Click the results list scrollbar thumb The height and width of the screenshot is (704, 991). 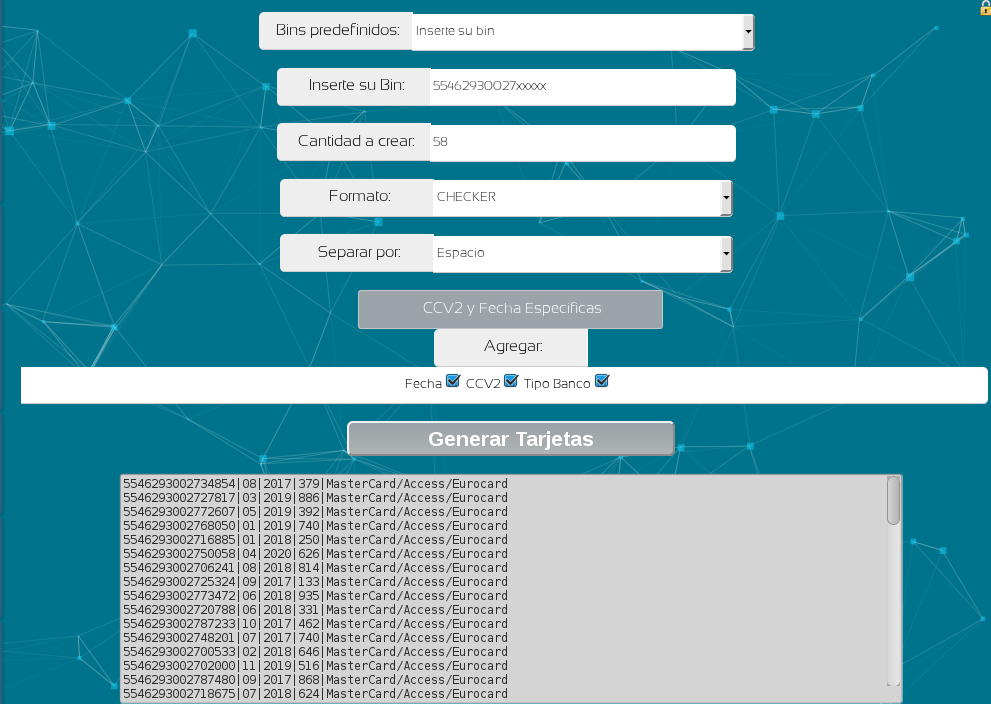pos(893,501)
